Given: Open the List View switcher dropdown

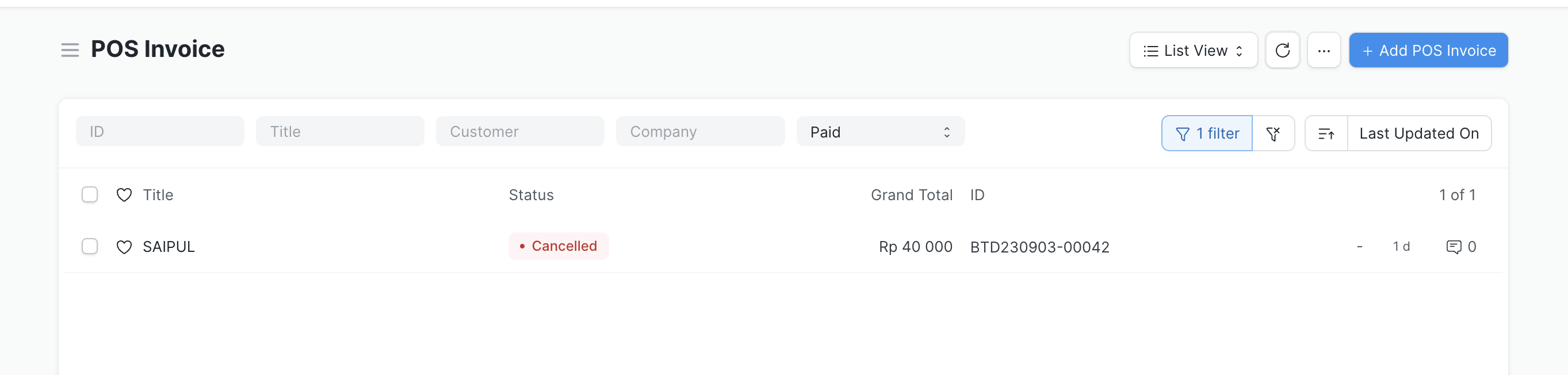Looking at the screenshot, I should point(1193,51).
